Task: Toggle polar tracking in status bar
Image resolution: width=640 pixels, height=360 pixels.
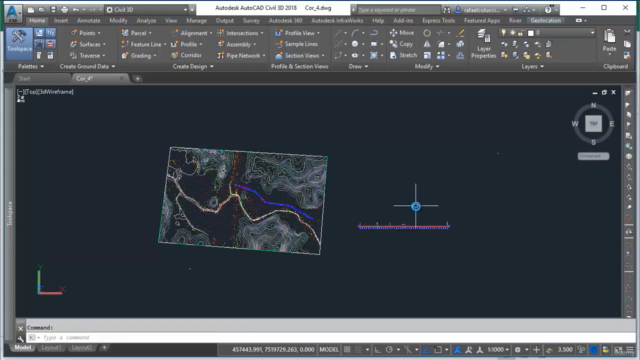Action: [x=389, y=350]
